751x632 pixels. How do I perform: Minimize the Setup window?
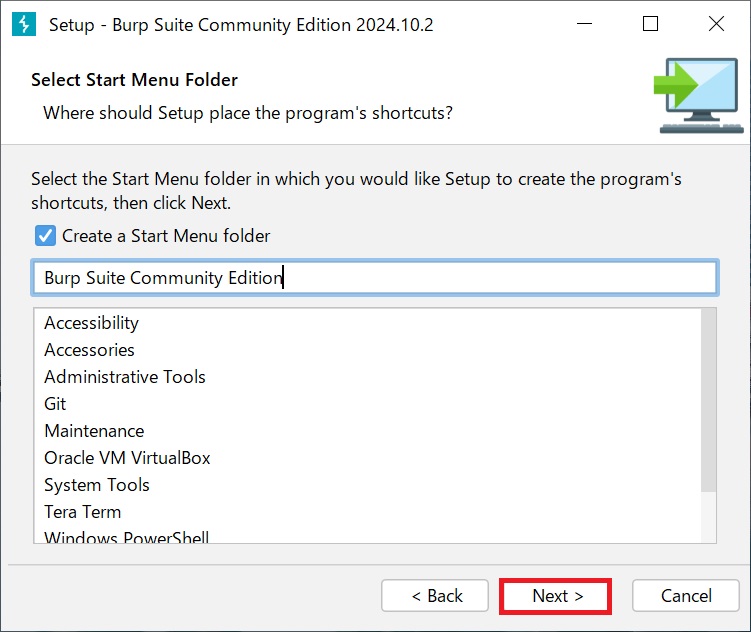click(584, 23)
